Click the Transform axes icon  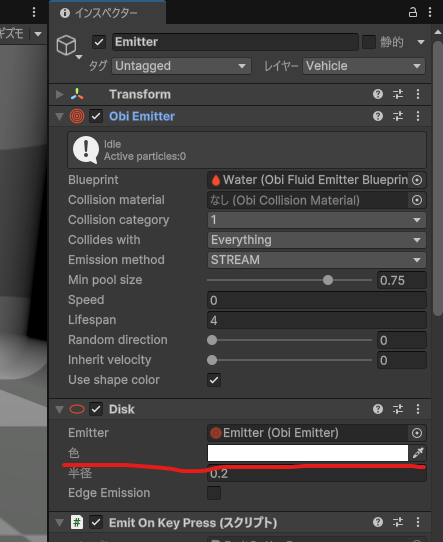click(77, 94)
